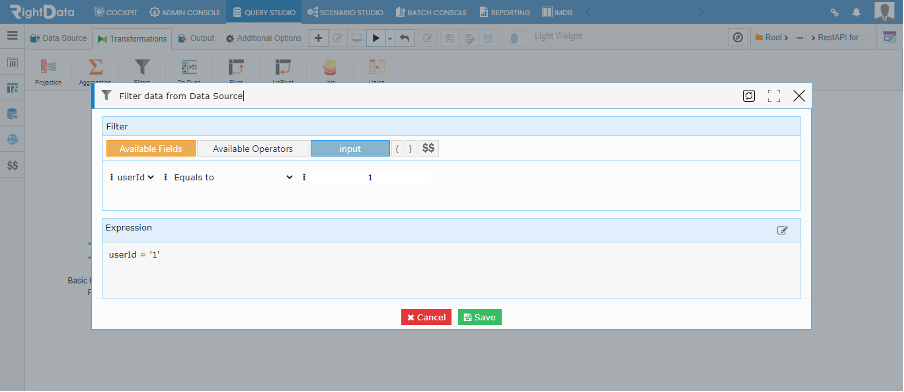The width and height of the screenshot is (904, 392).
Task: Switch to the Additional Options tab
Action: (263, 38)
